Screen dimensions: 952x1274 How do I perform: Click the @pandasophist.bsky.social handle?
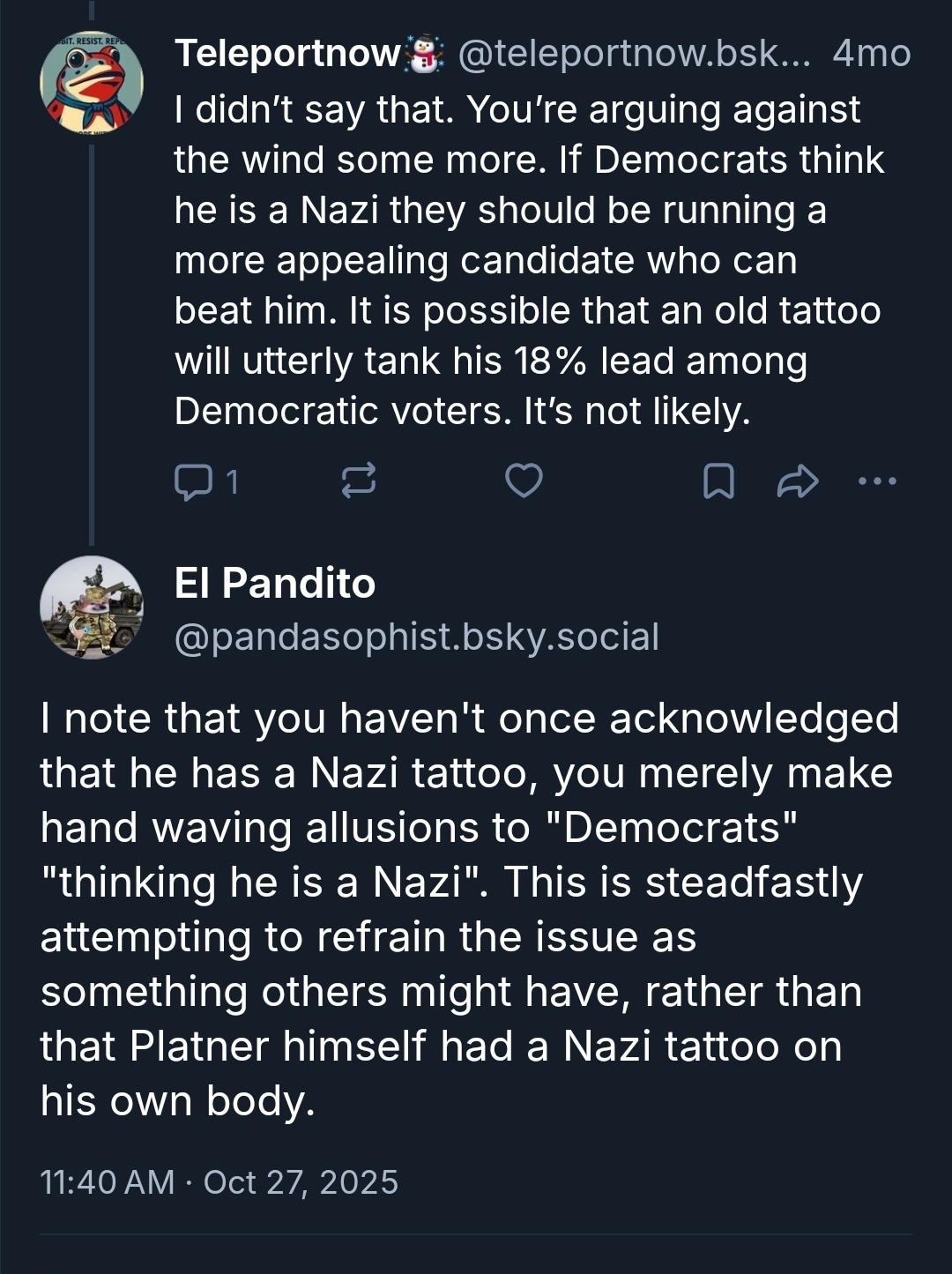(x=417, y=637)
